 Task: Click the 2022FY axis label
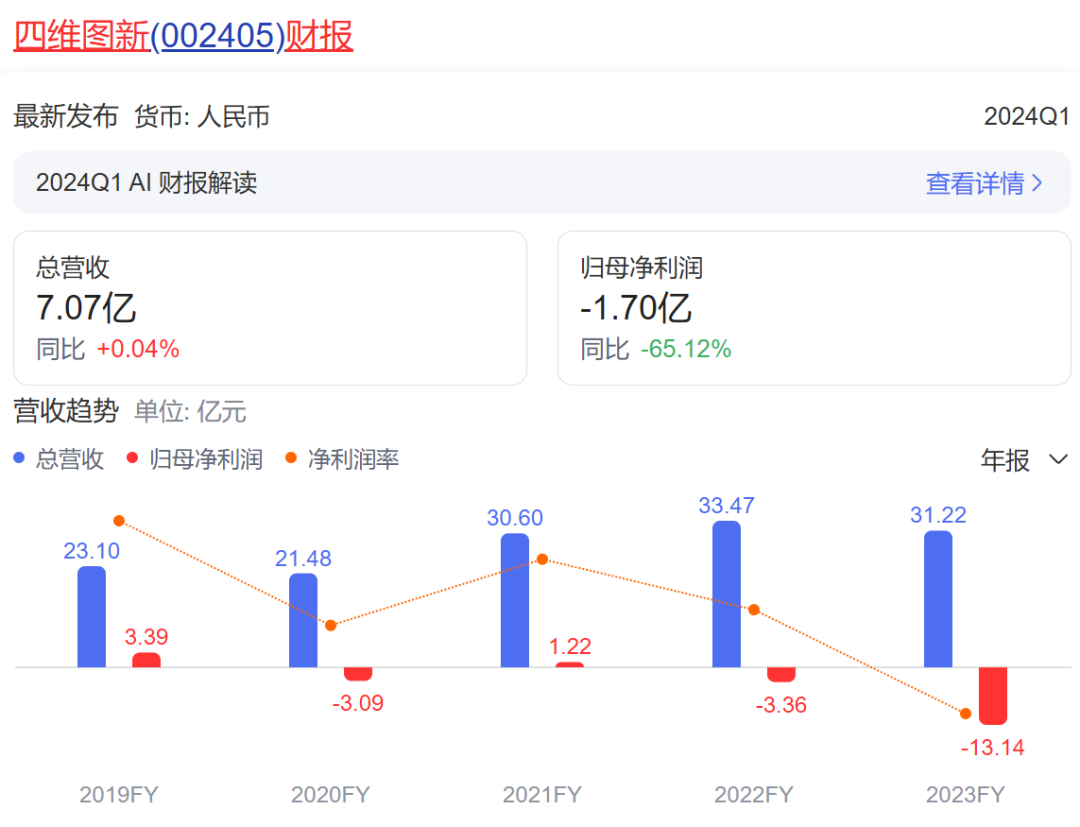pyautogui.click(x=754, y=795)
